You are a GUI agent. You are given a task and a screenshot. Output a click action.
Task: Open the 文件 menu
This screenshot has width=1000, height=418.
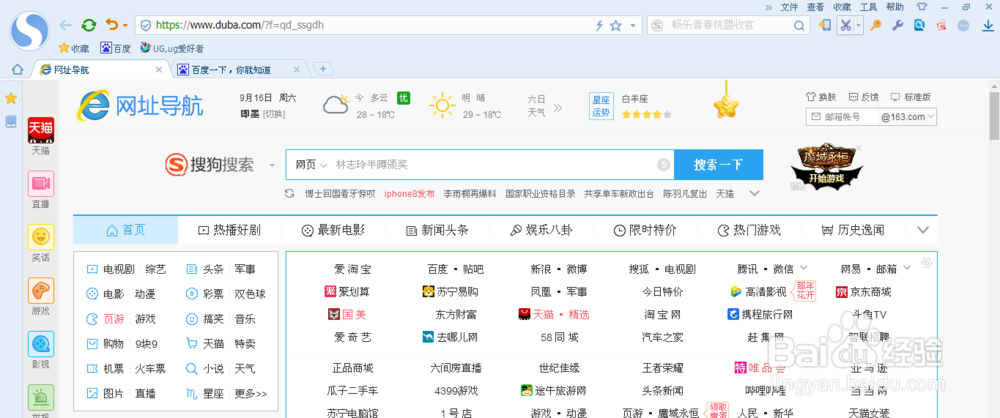[x=789, y=7]
